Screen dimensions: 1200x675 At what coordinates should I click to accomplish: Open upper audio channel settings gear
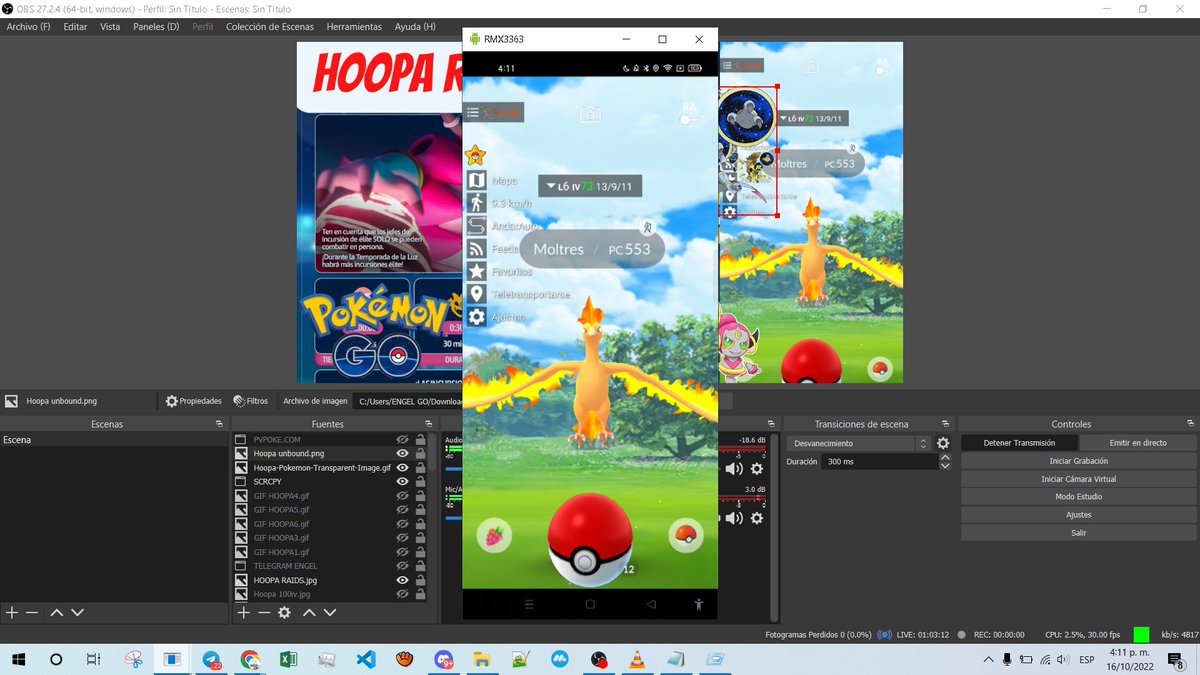point(757,468)
